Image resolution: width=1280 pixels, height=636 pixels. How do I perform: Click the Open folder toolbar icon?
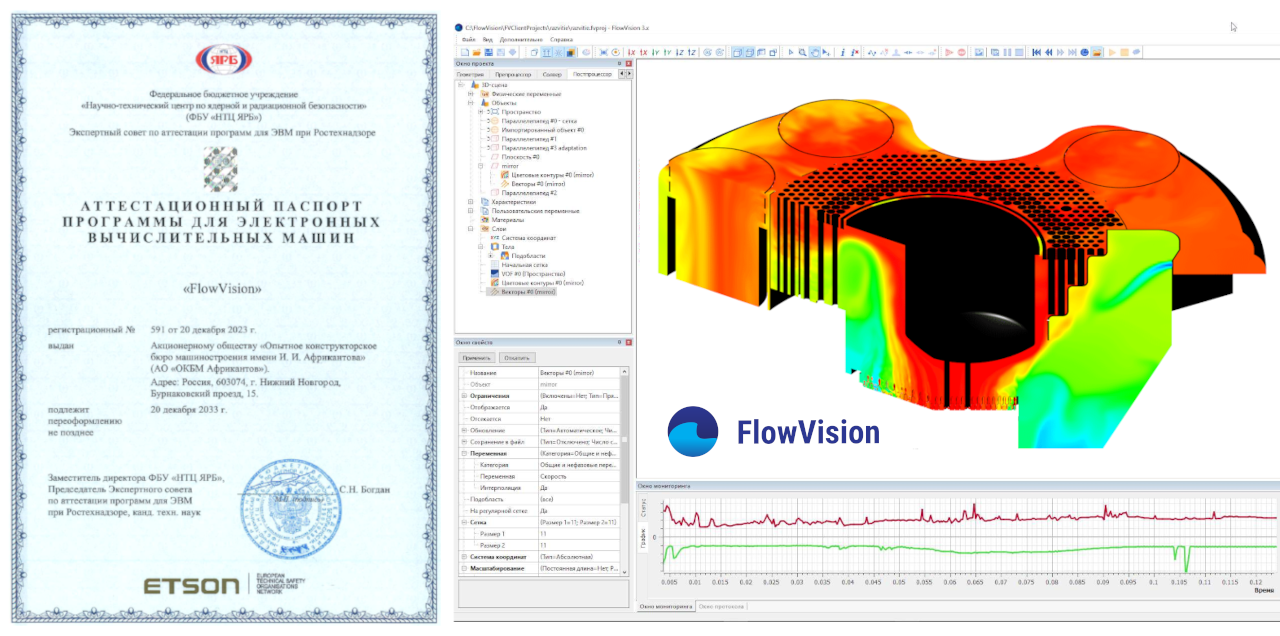click(477, 52)
